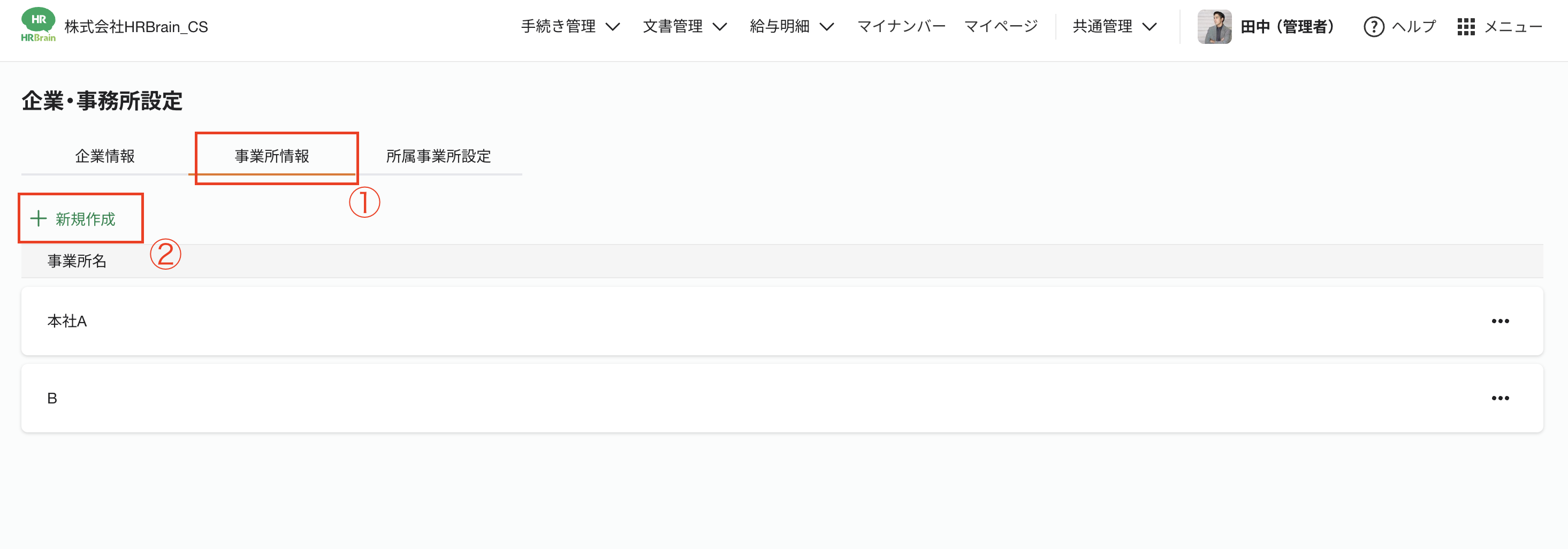The image size is (1568, 549).
Task: Click the plus icon next to 新規作成
Action: coord(39,218)
